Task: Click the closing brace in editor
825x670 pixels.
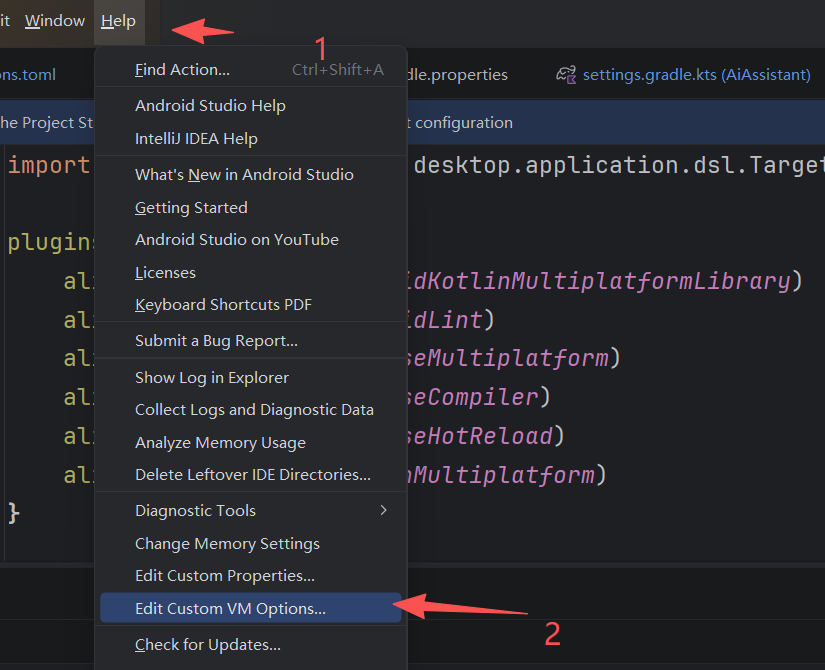Action: click(14, 513)
